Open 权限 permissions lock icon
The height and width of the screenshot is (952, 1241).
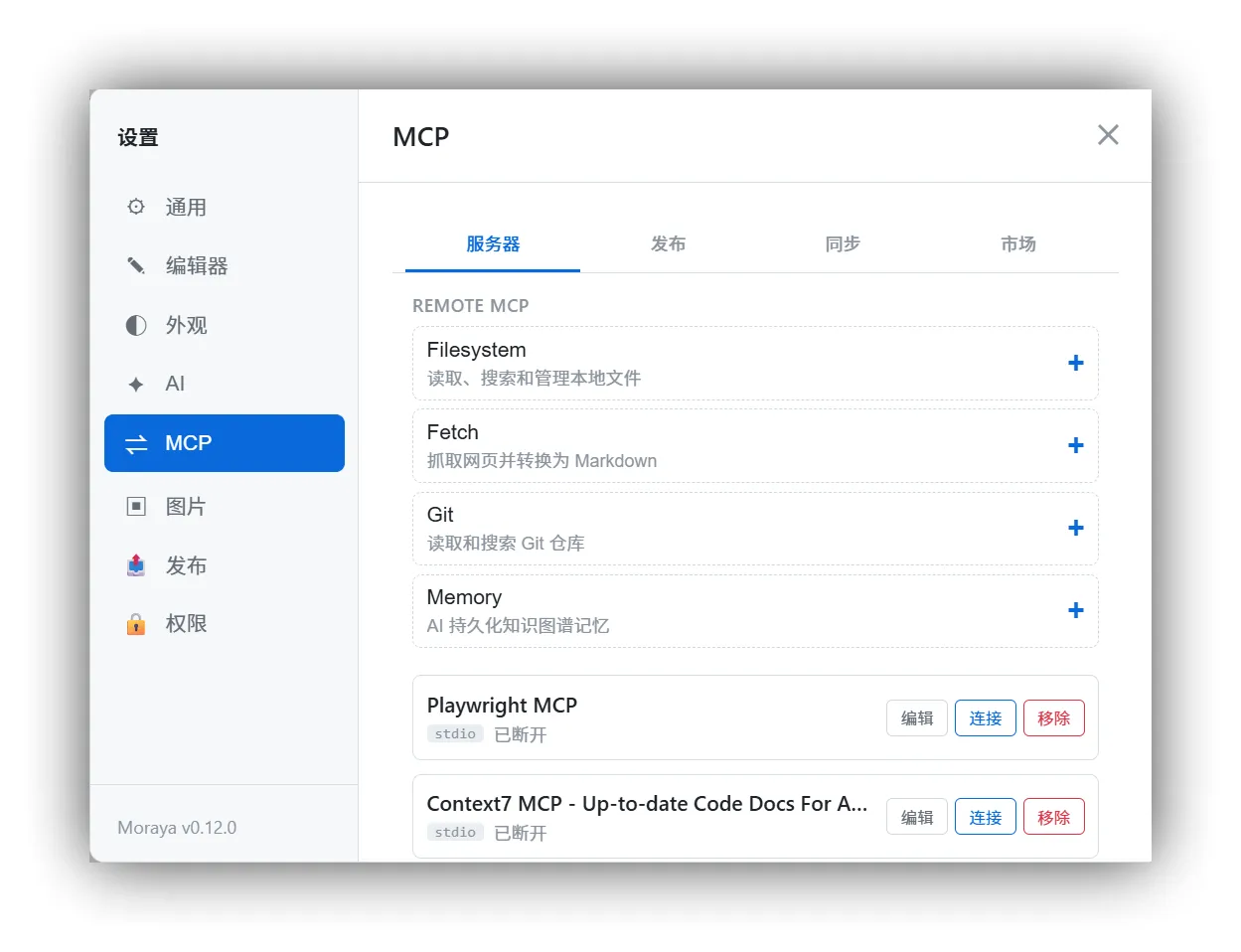(135, 624)
